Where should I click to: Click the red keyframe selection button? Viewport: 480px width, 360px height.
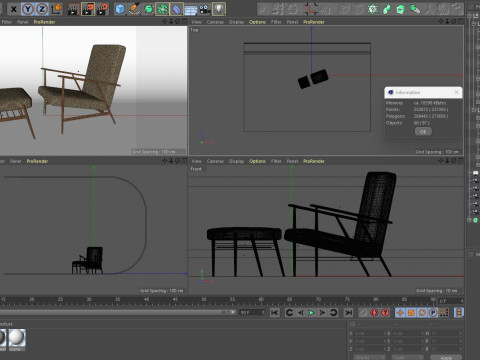point(385,313)
